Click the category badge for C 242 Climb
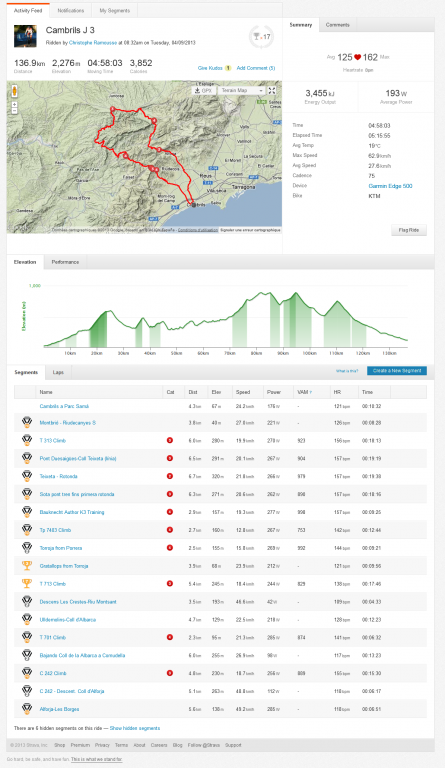The image size is (445, 768). (x=170, y=673)
